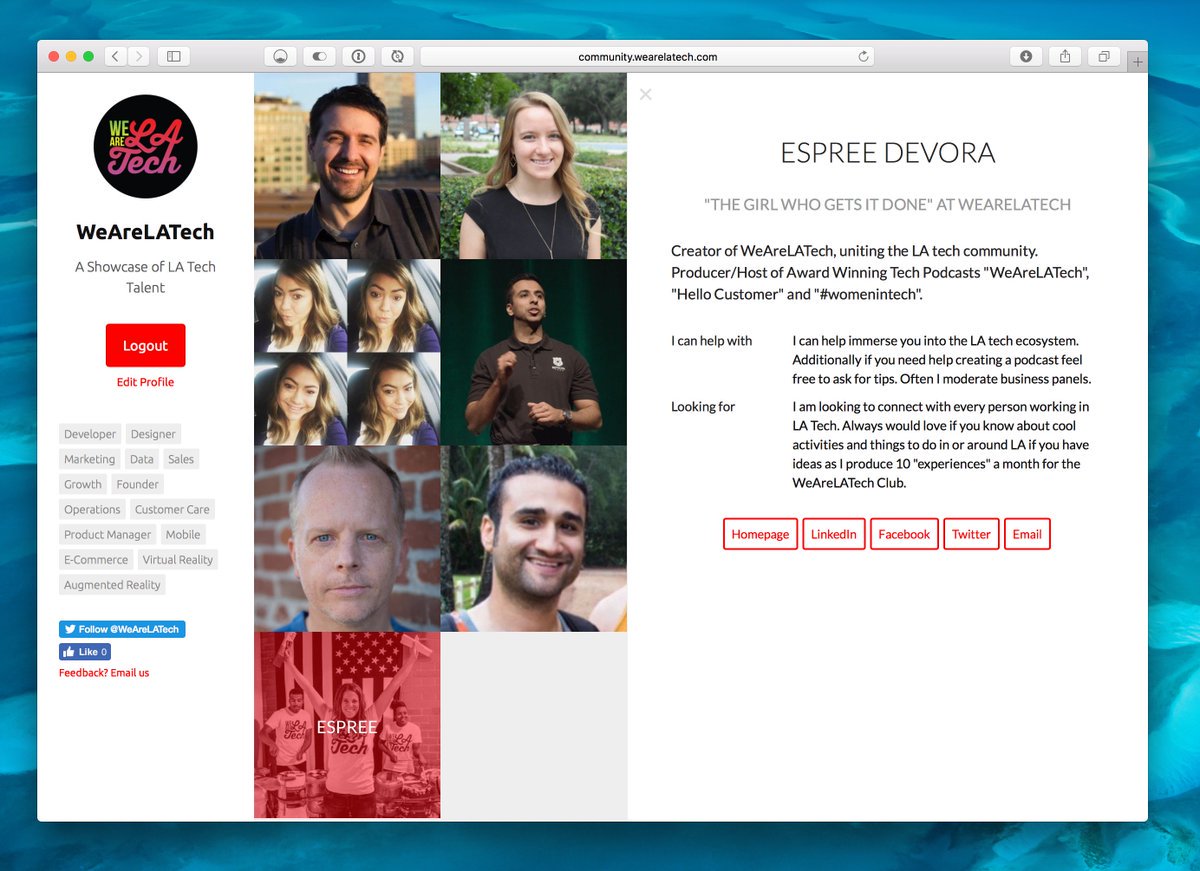The image size is (1200, 871).
Task: Open profile of dark-haired man by city skyline
Action: (347, 166)
